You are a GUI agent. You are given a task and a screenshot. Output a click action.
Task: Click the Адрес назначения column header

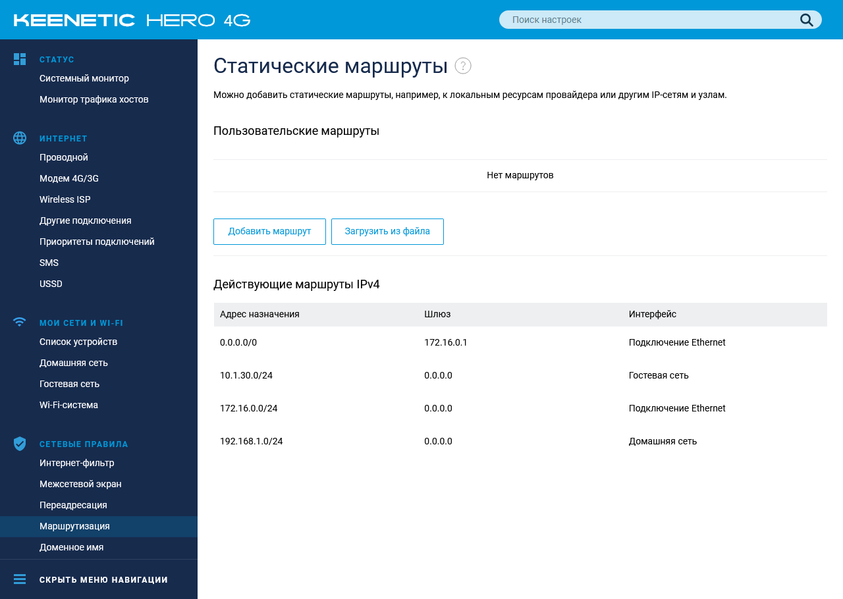[259, 314]
